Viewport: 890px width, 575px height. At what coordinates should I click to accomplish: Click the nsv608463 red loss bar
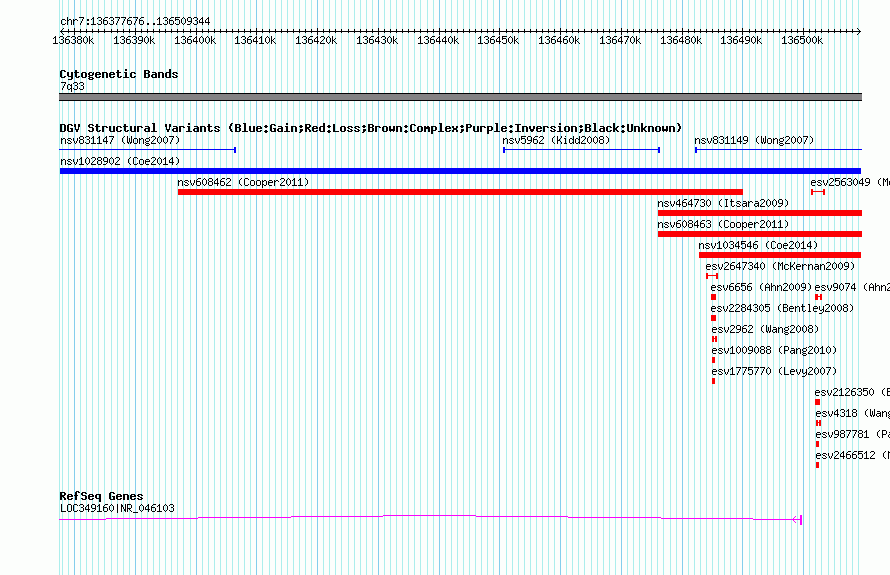(x=759, y=234)
